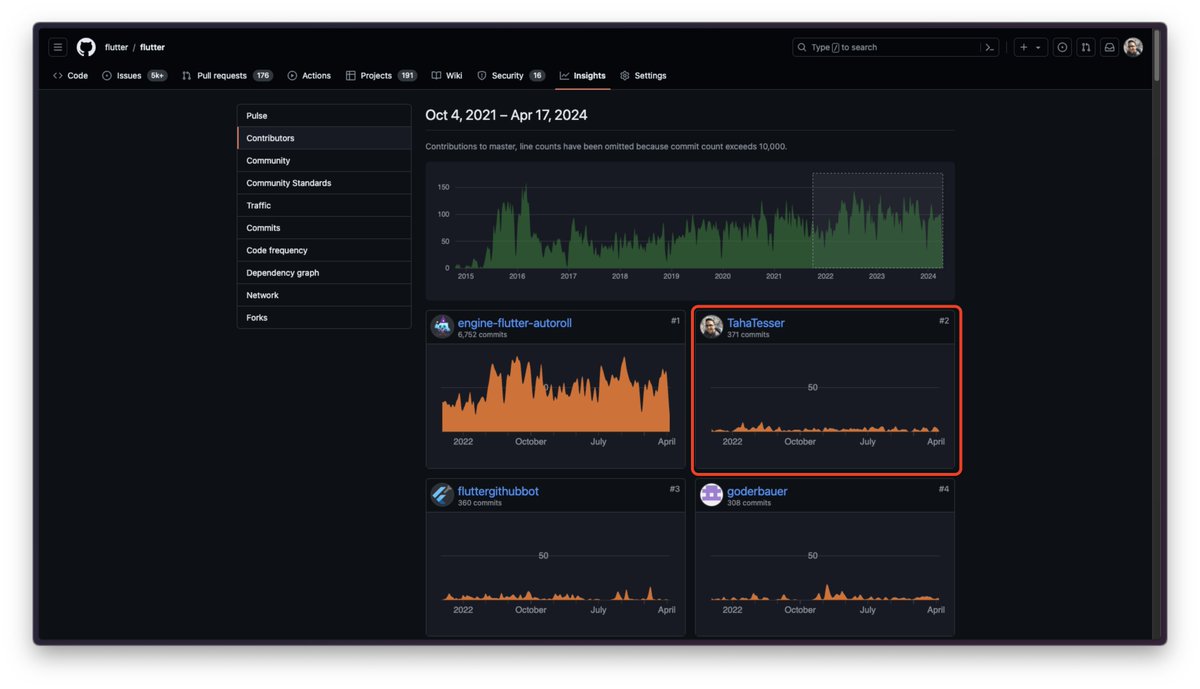Open the command palette icon

[x=989, y=47]
